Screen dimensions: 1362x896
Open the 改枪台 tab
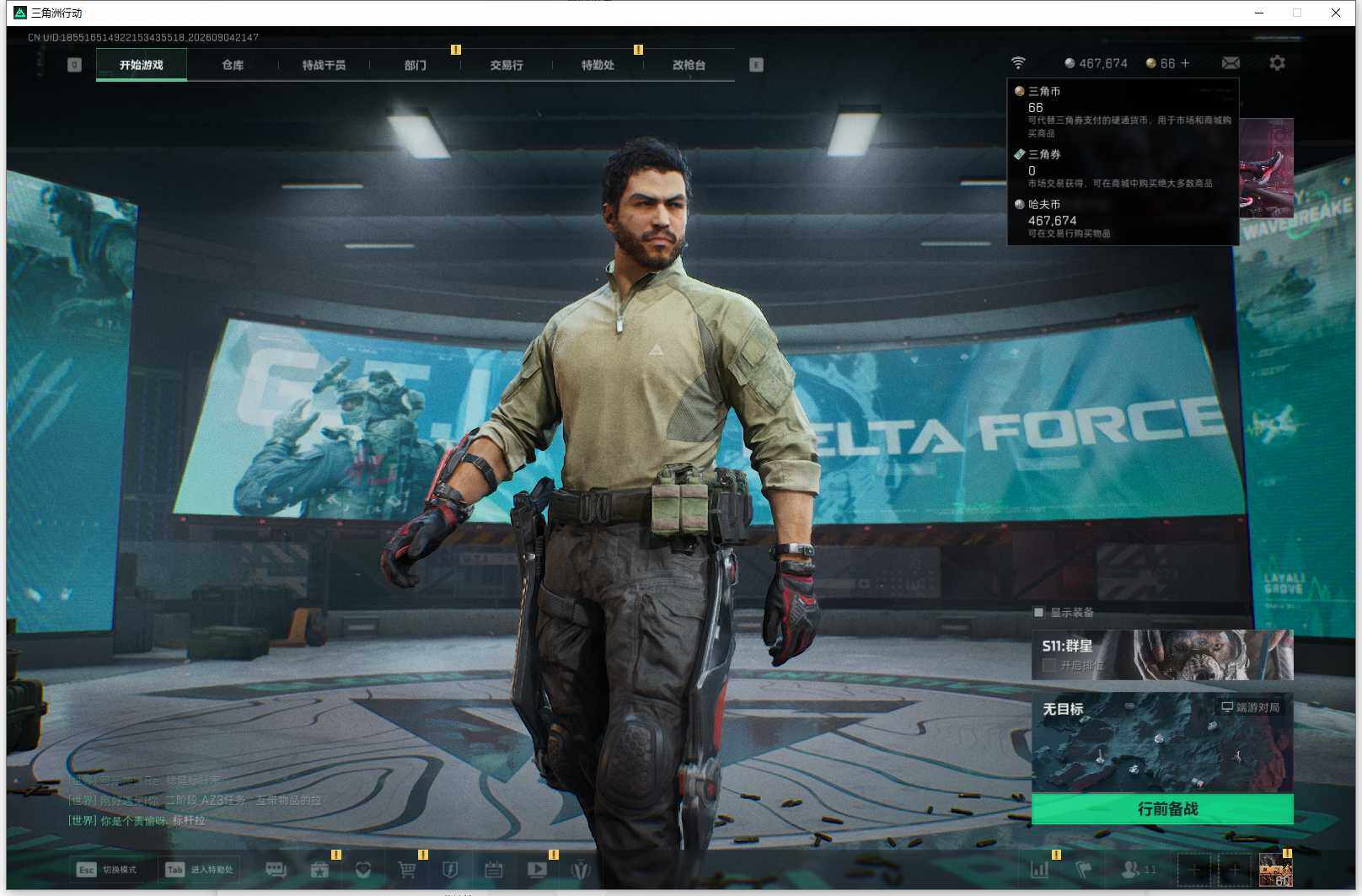689,65
